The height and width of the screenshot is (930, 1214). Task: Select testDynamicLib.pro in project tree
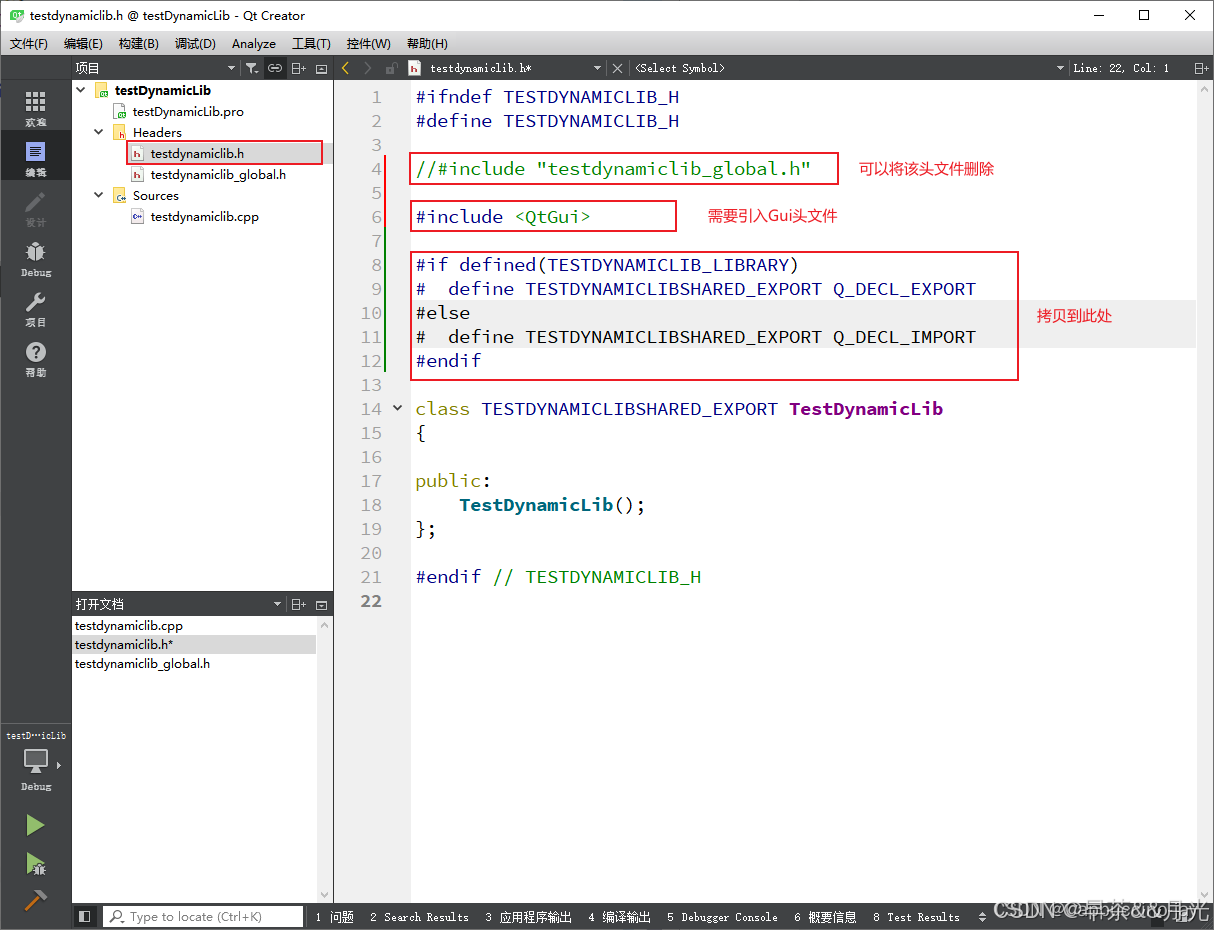click(188, 111)
